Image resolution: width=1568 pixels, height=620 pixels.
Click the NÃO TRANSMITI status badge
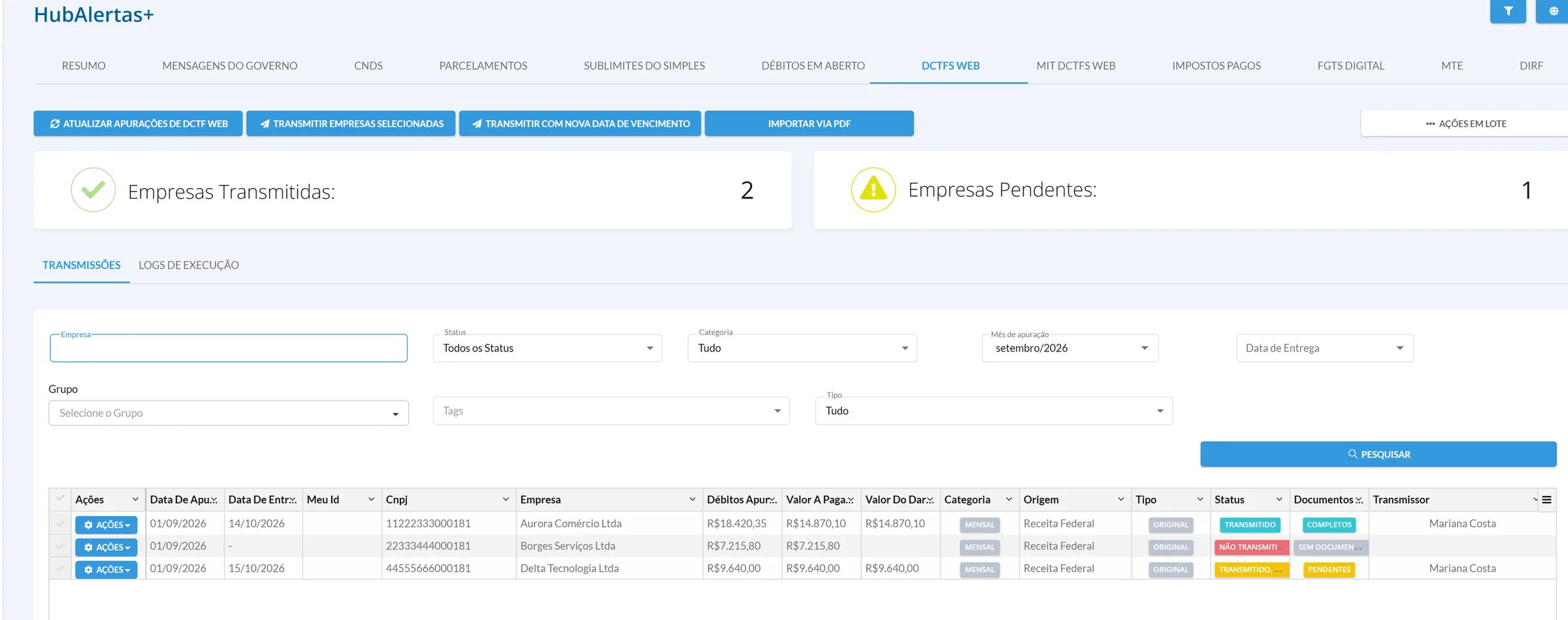(1251, 547)
